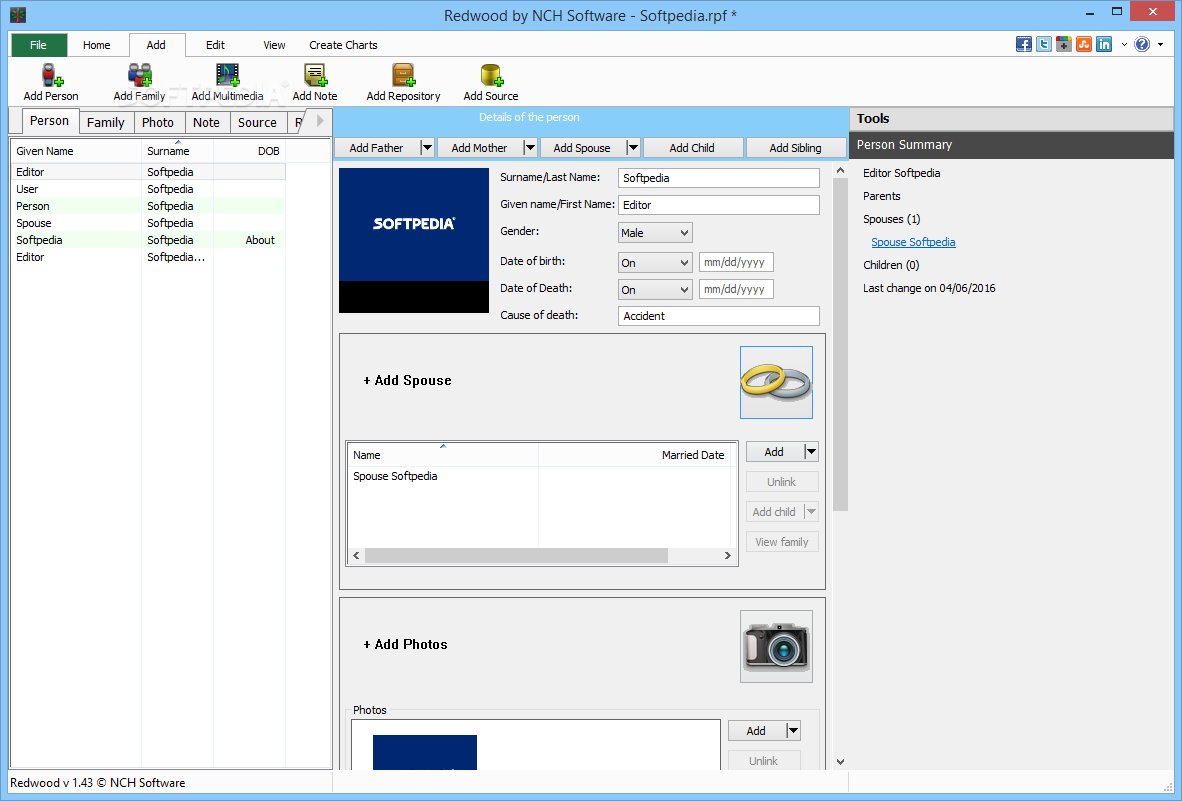Image resolution: width=1182 pixels, height=801 pixels.
Task: Click the Softpedia profile picture
Action: [x=414, y=240]
